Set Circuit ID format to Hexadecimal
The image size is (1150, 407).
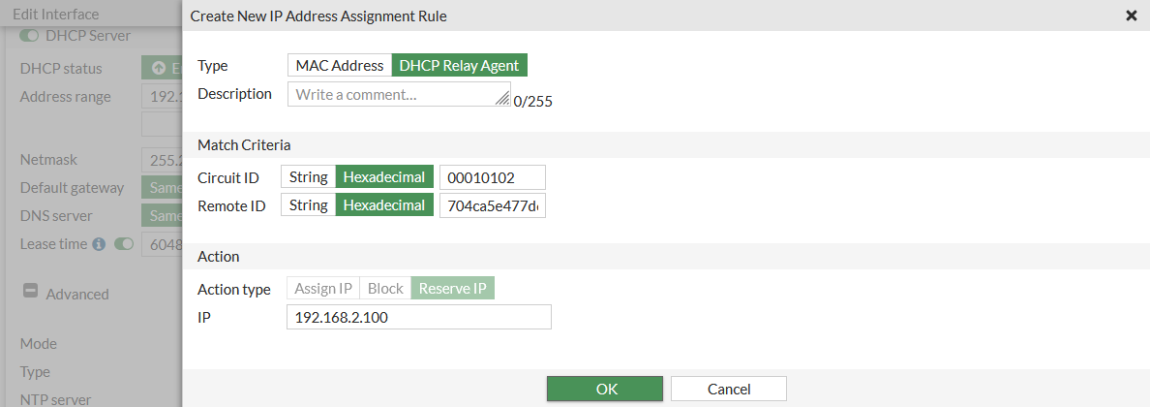(x=384, y=177)
